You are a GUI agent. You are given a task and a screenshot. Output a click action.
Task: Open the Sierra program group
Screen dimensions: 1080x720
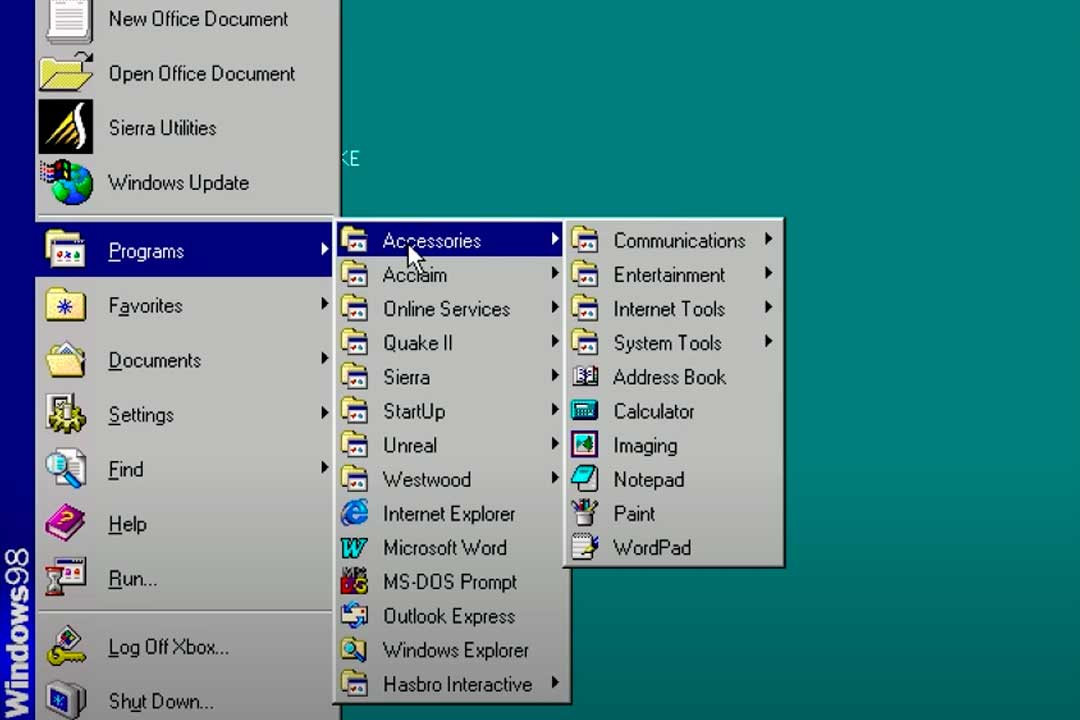click(450, 377)
